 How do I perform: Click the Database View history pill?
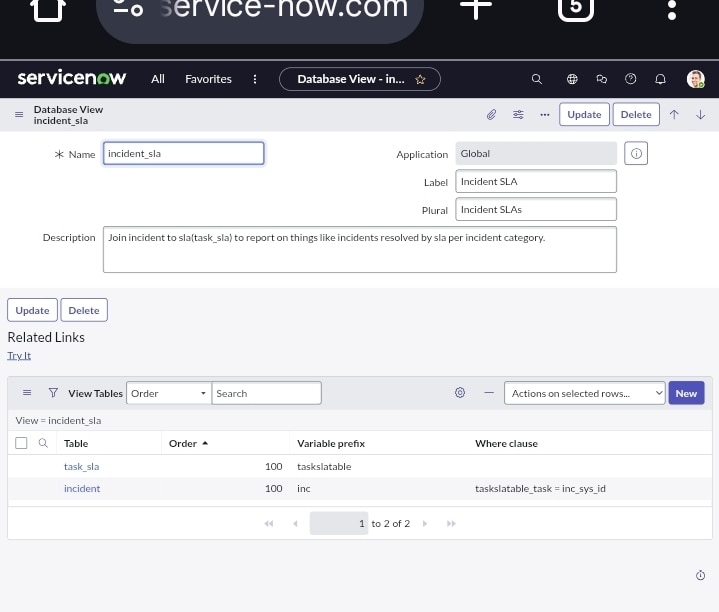point(351,79)
